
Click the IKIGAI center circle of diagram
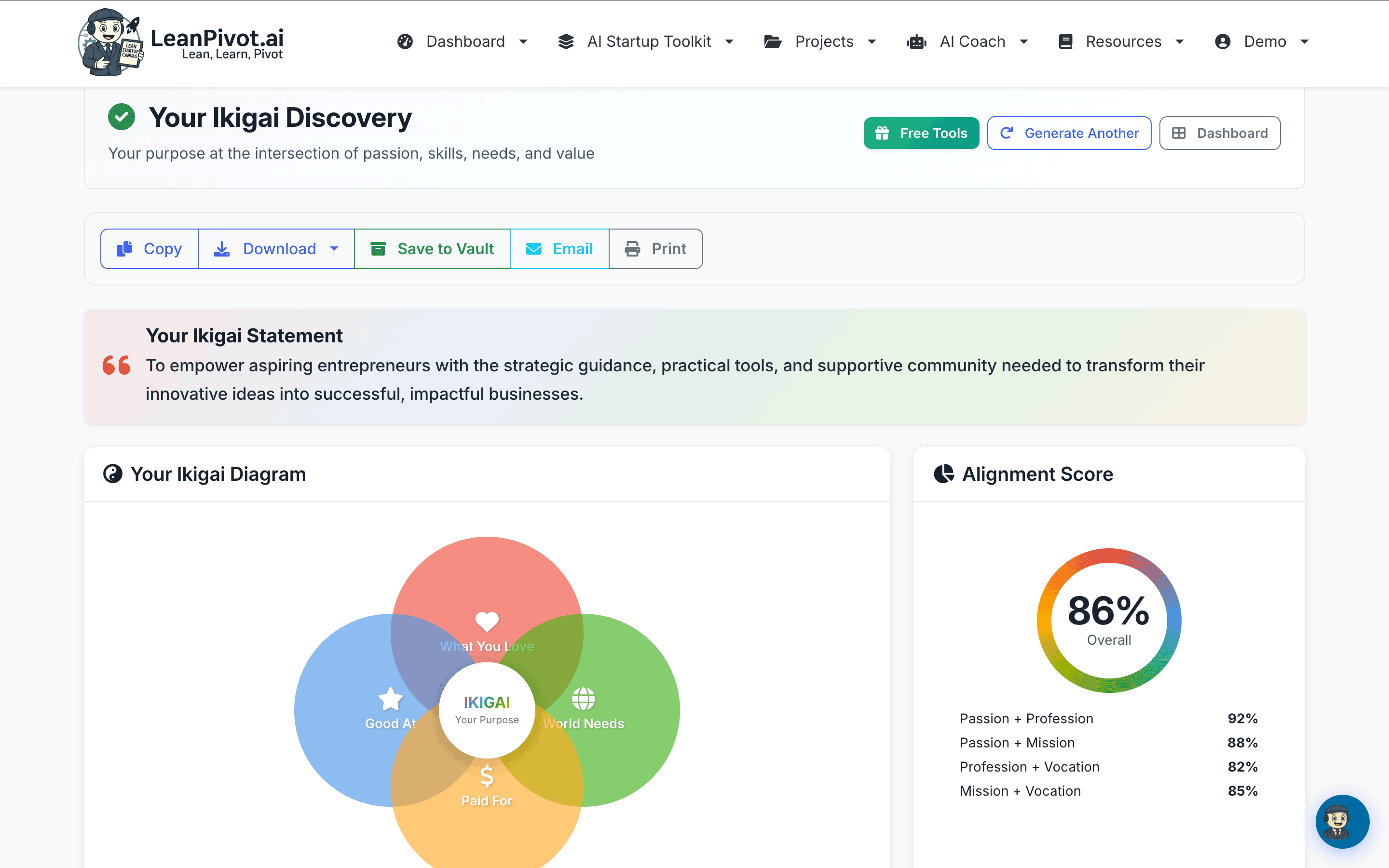[487, 710]
